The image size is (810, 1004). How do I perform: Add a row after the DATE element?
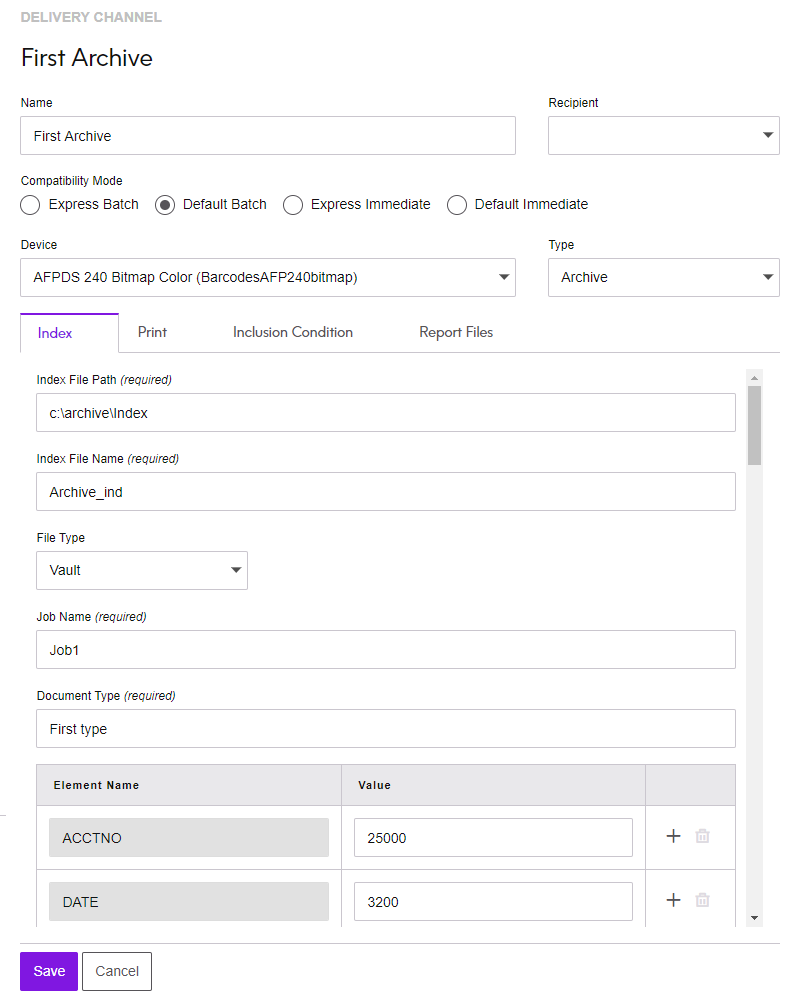pos(673,900)
